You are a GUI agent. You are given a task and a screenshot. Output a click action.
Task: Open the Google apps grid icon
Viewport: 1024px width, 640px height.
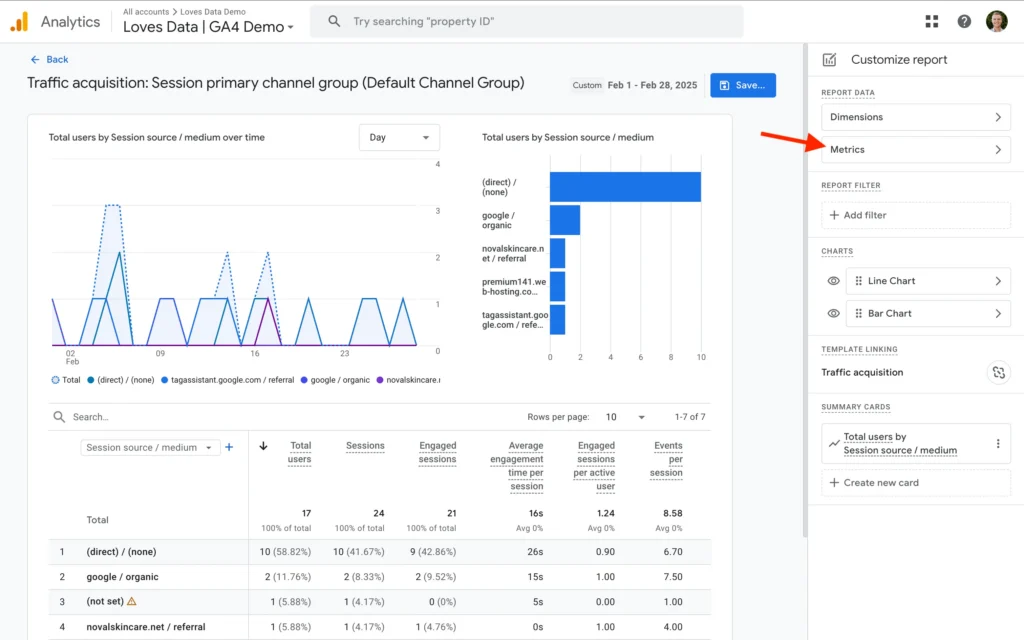coord(931,21)
